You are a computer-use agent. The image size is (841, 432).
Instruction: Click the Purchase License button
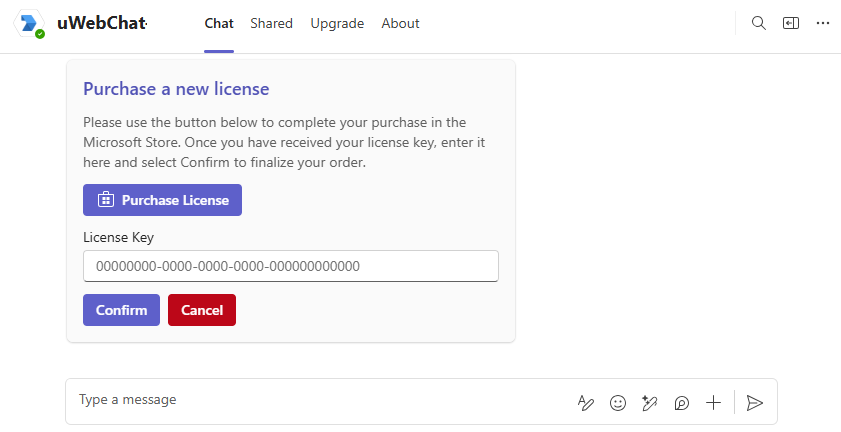pyautogui.click(x=162, y=200)
